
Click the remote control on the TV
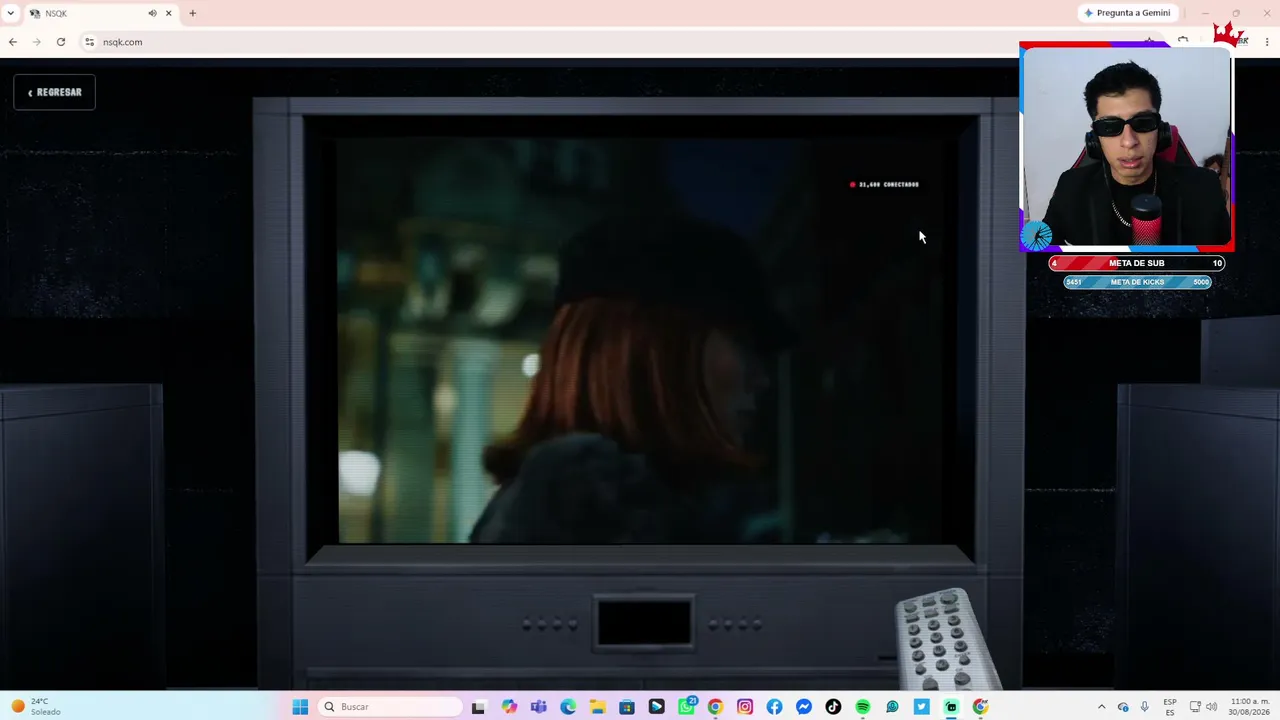945,640
